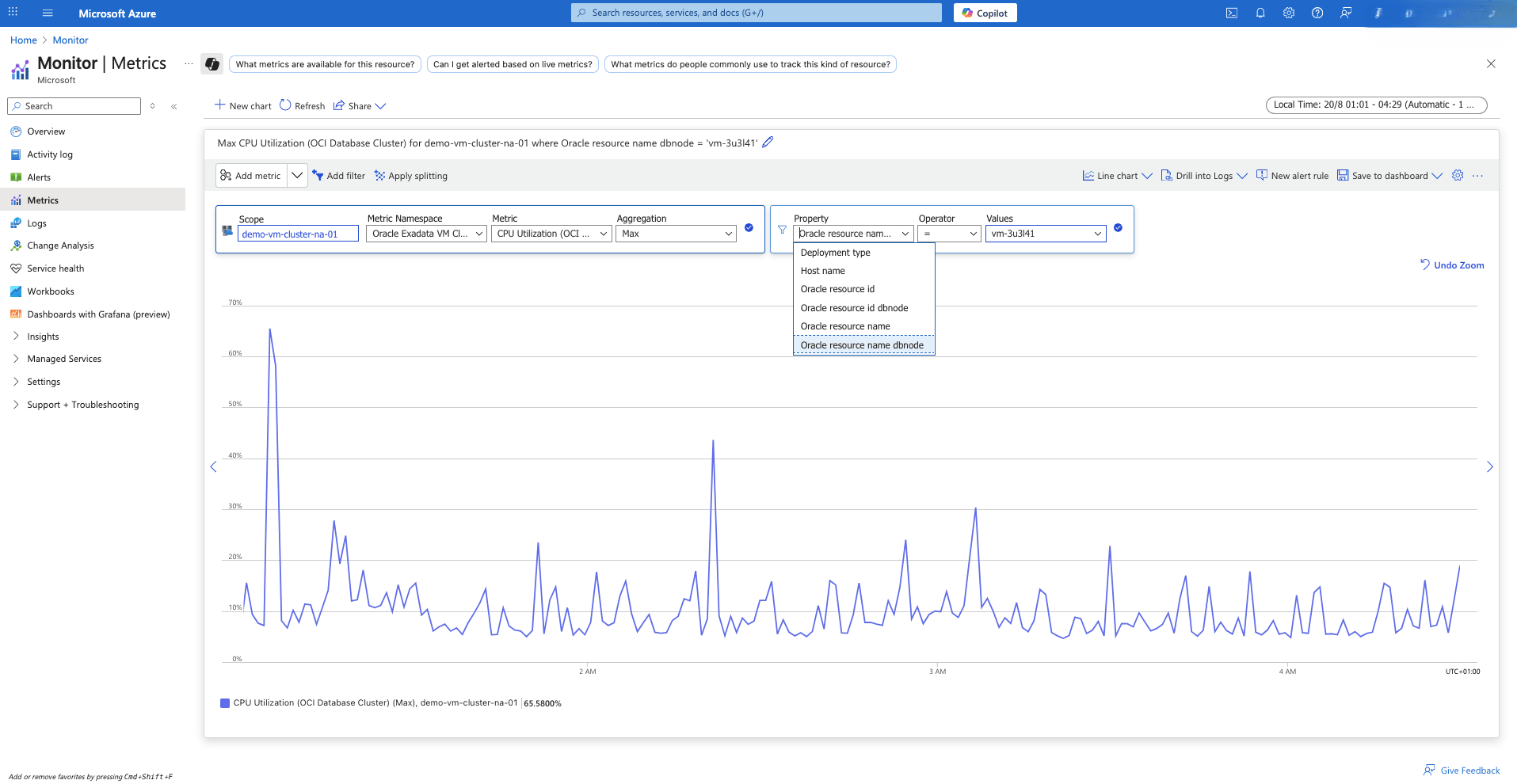Expand the Insights section

16,337
